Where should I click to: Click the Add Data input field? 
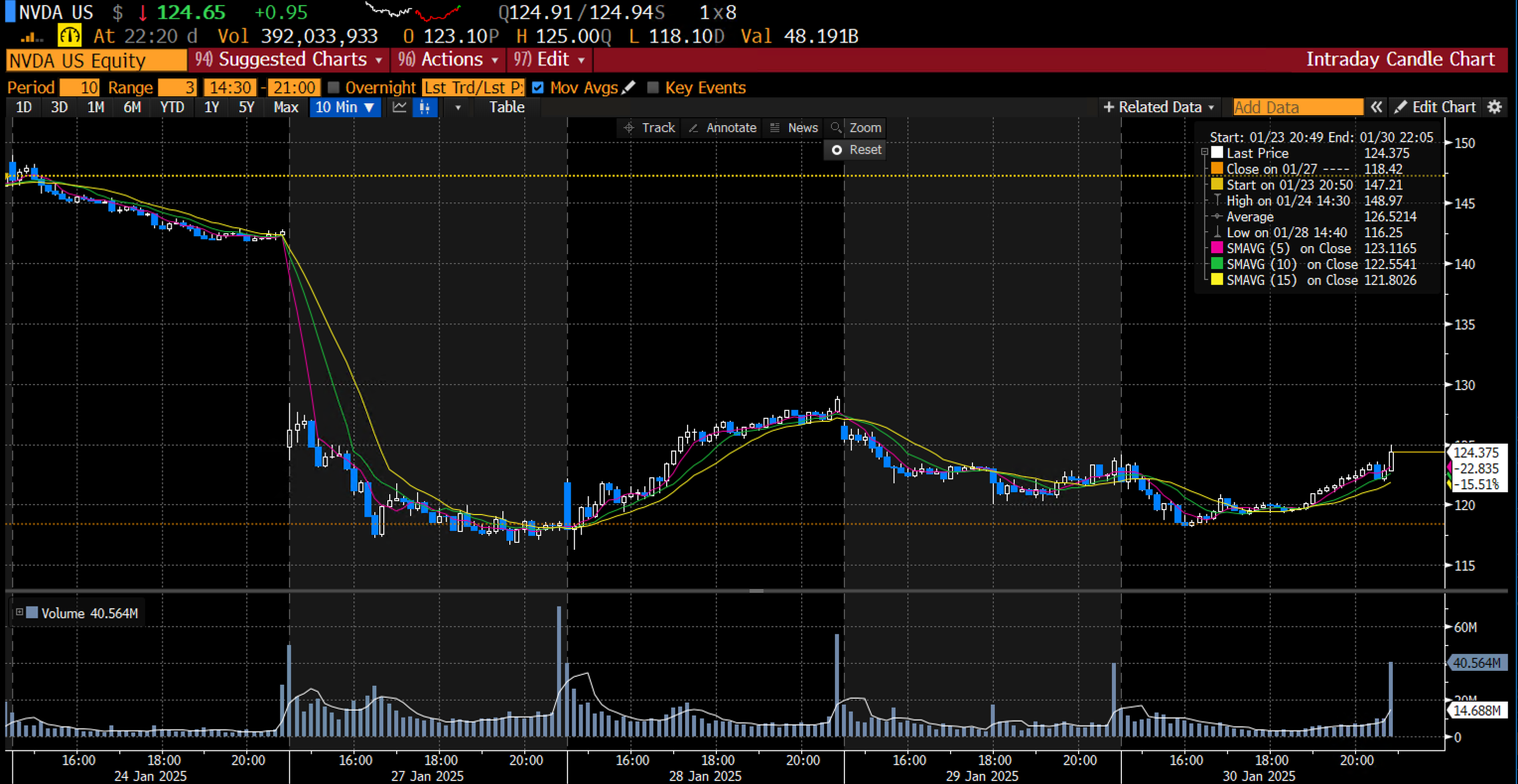(x=1298, y=107)
